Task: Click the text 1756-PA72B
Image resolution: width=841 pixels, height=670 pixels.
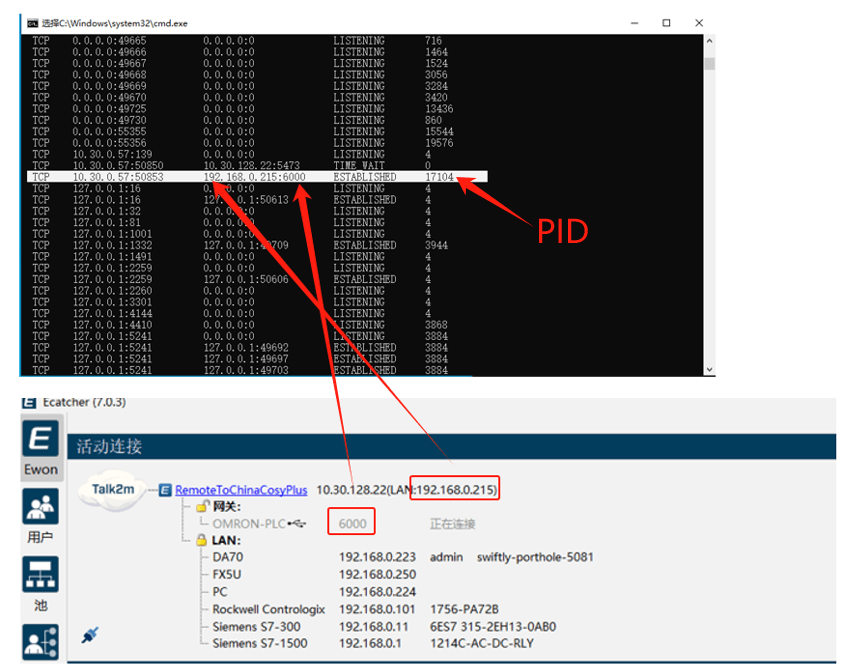Action: [464, 609]
